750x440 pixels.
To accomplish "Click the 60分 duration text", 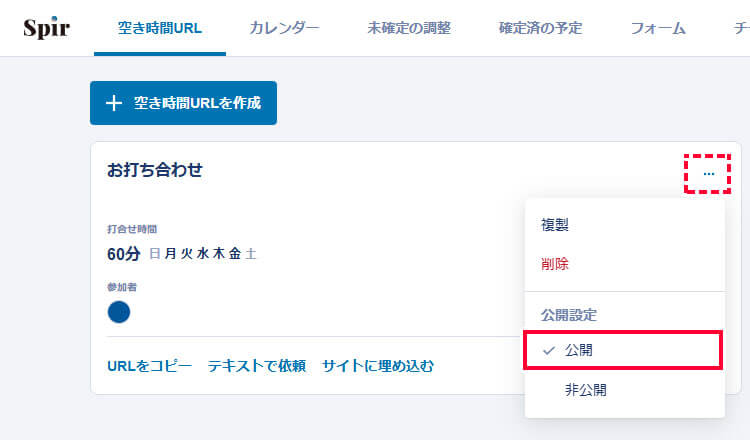I will [123, 253].
